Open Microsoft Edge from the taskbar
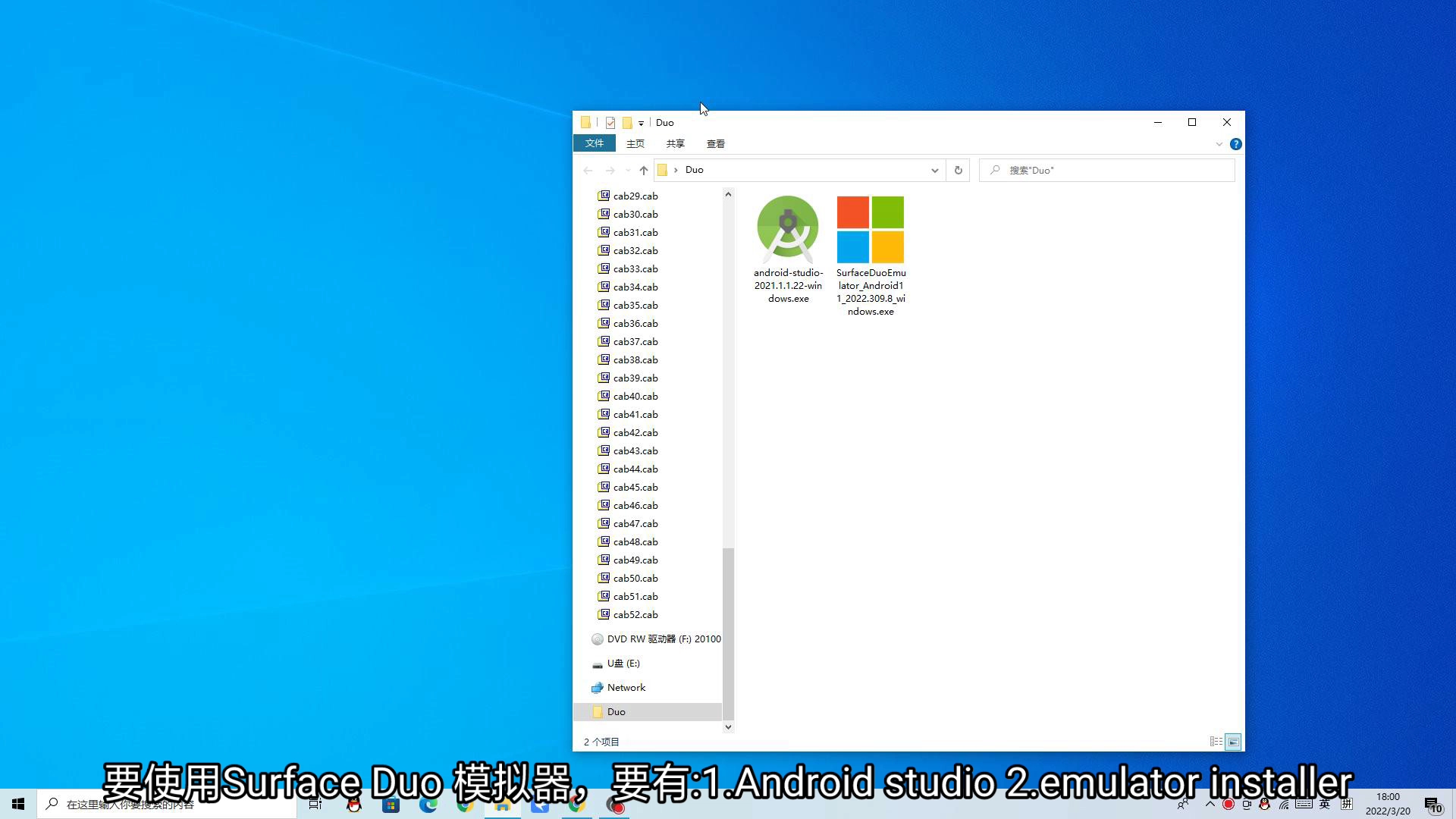1456x819 pixels. pyautogui.click(x=428, y=805)
